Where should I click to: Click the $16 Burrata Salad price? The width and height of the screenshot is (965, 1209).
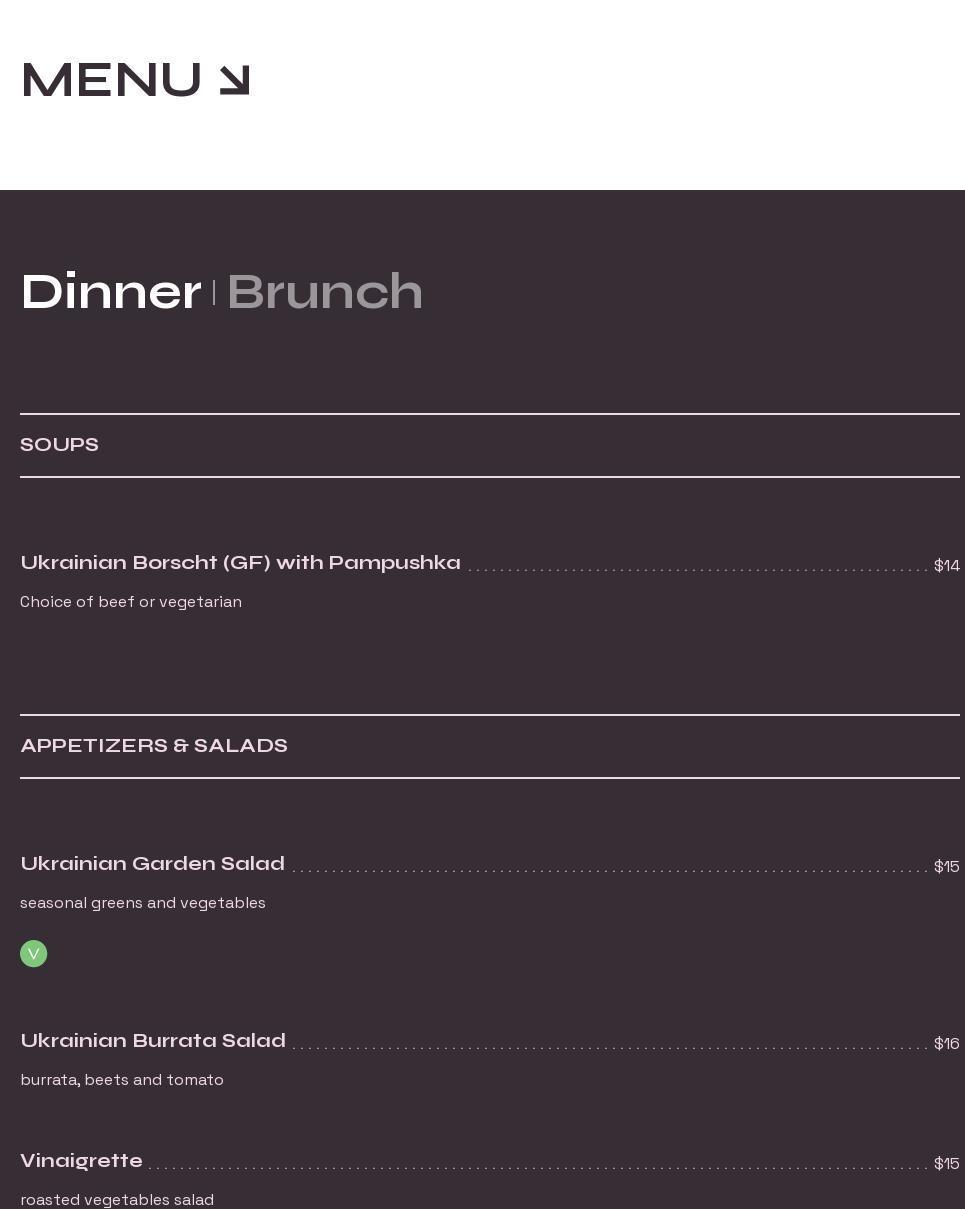click(x=946, y=1044)
